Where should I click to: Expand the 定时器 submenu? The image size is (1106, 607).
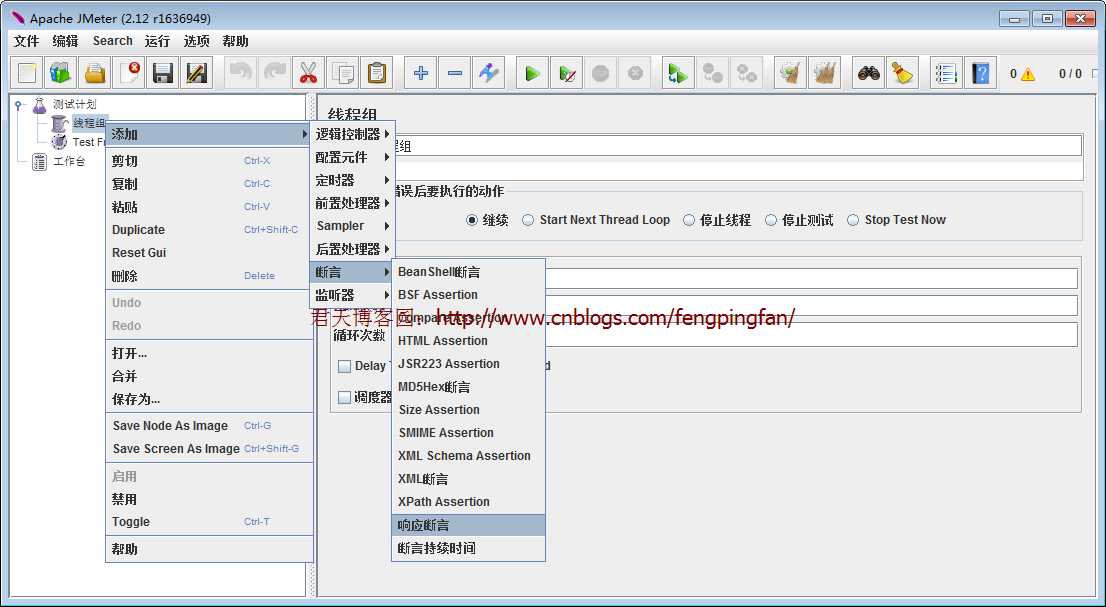tap(352, 180)
